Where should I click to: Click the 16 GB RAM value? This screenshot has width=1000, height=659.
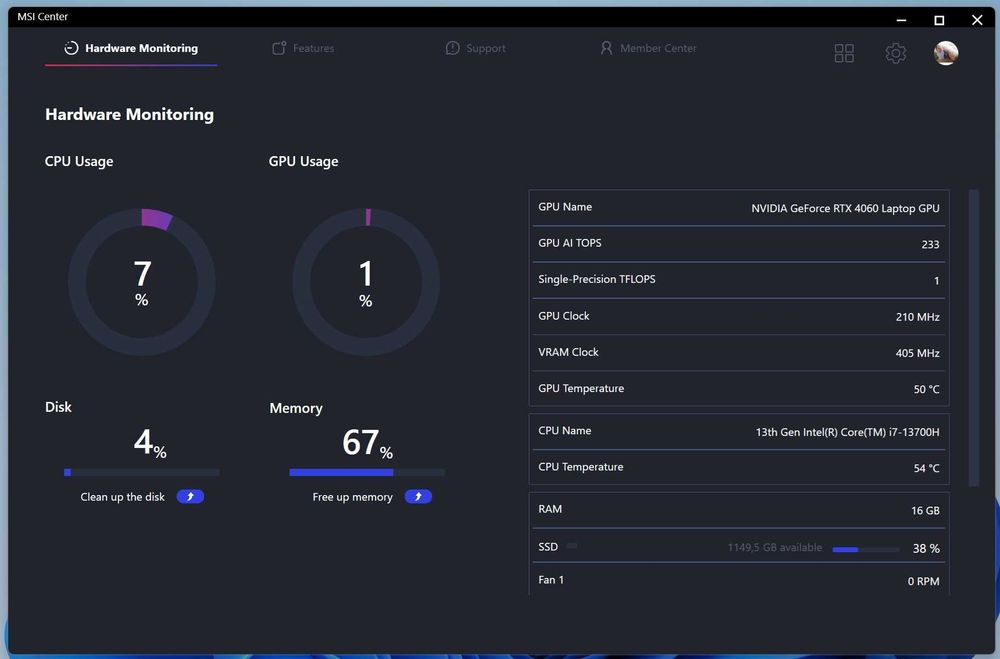pyautogui.click(x=925, y=510)
